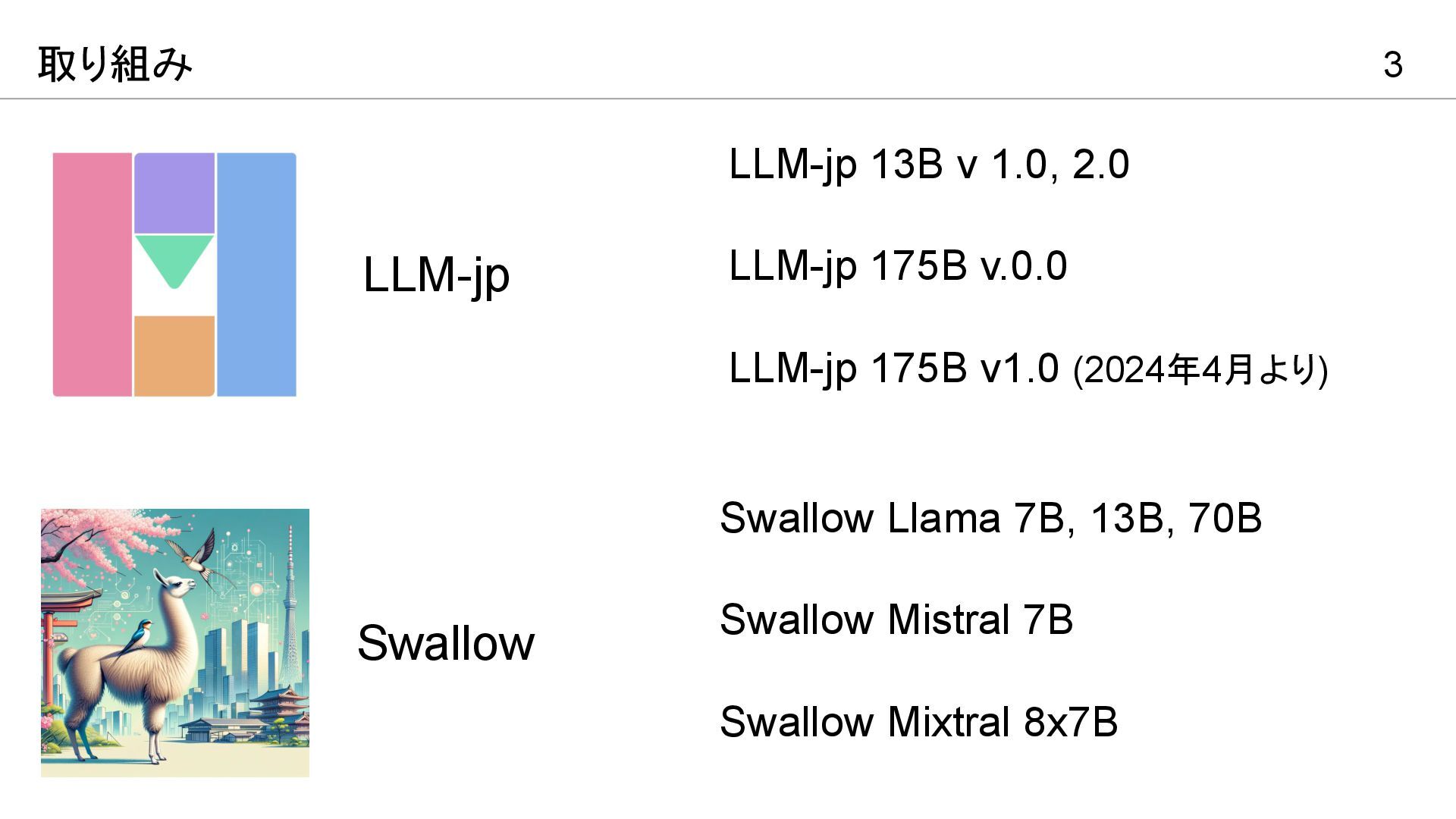Click the swallow perched on llama's back
1456x819 pixels.
tap(138, 635)
